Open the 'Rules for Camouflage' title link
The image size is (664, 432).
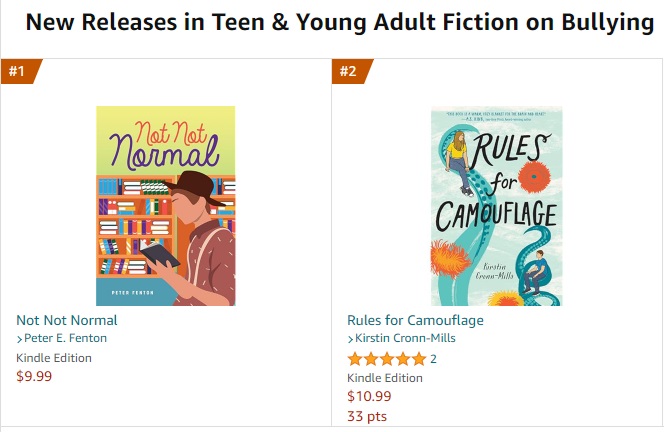[415, 320]
